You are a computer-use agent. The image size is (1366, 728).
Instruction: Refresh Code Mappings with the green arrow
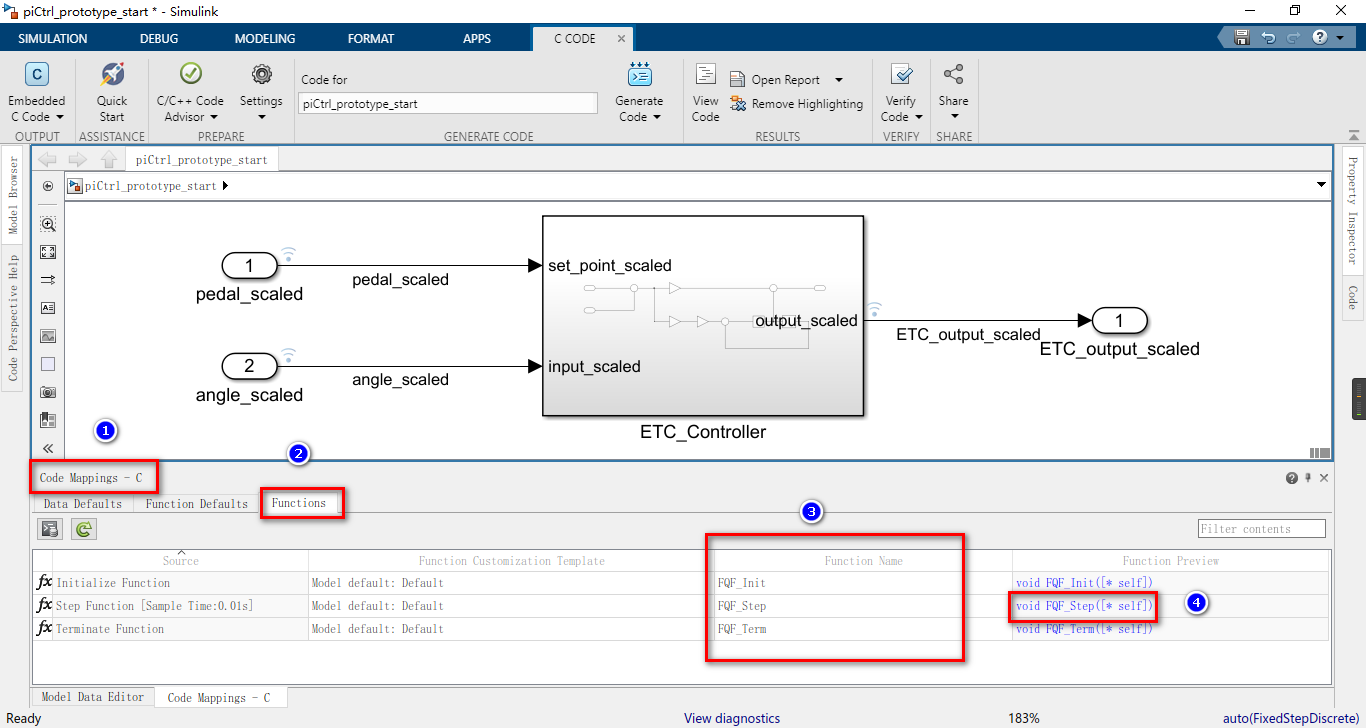tap(84, 529)
